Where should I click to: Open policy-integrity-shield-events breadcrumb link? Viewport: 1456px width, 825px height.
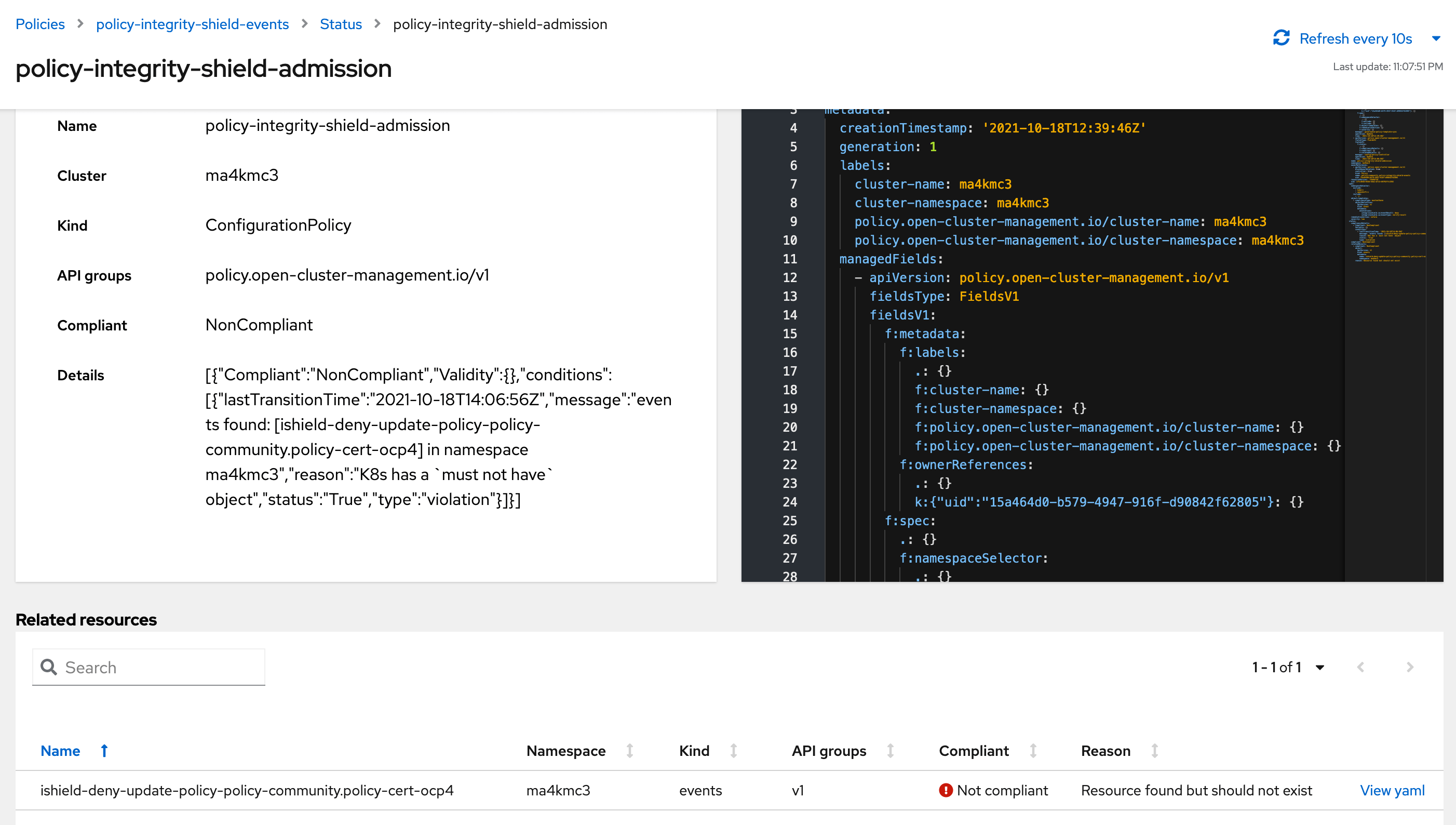click(x=192, y=24)
